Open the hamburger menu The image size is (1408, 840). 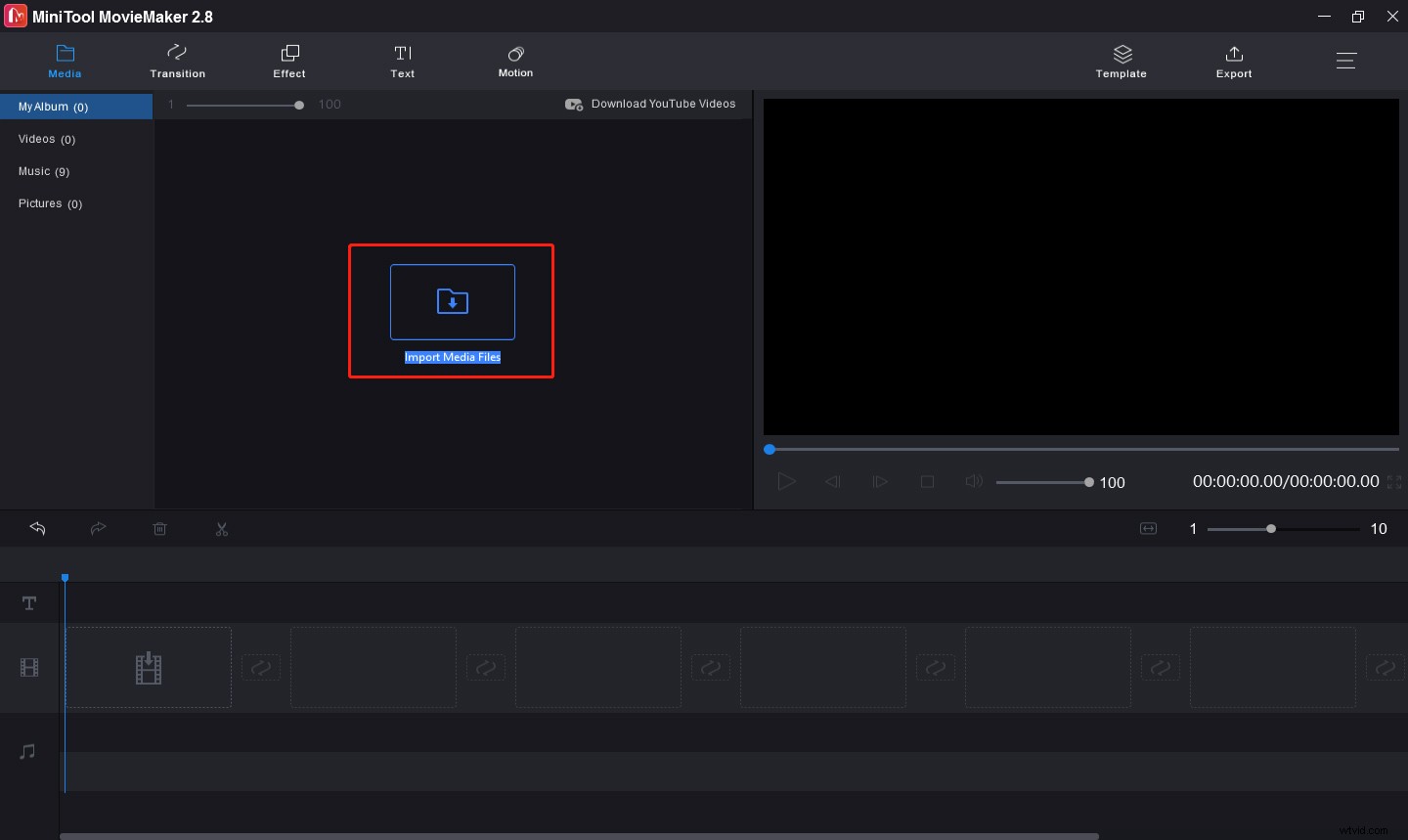pos(1346,60)
